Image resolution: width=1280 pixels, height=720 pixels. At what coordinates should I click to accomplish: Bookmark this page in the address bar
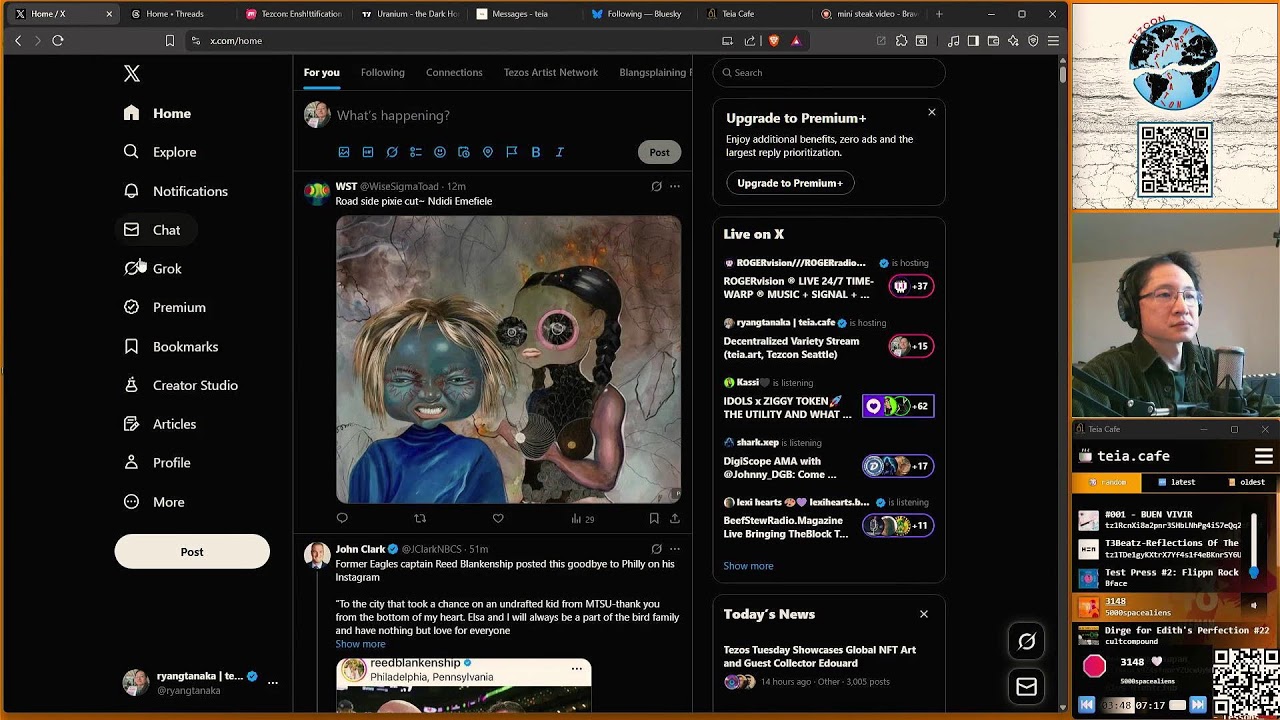[170, 41]
